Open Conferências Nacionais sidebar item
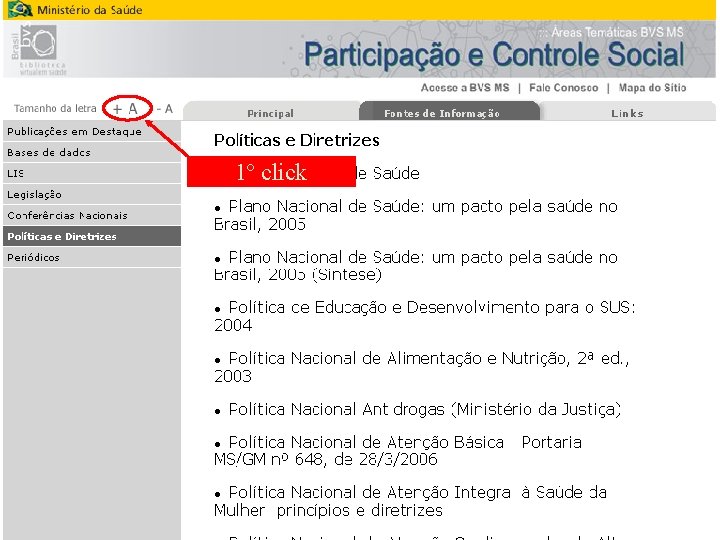This screenshot has height=540, width=720. point(92,215)
